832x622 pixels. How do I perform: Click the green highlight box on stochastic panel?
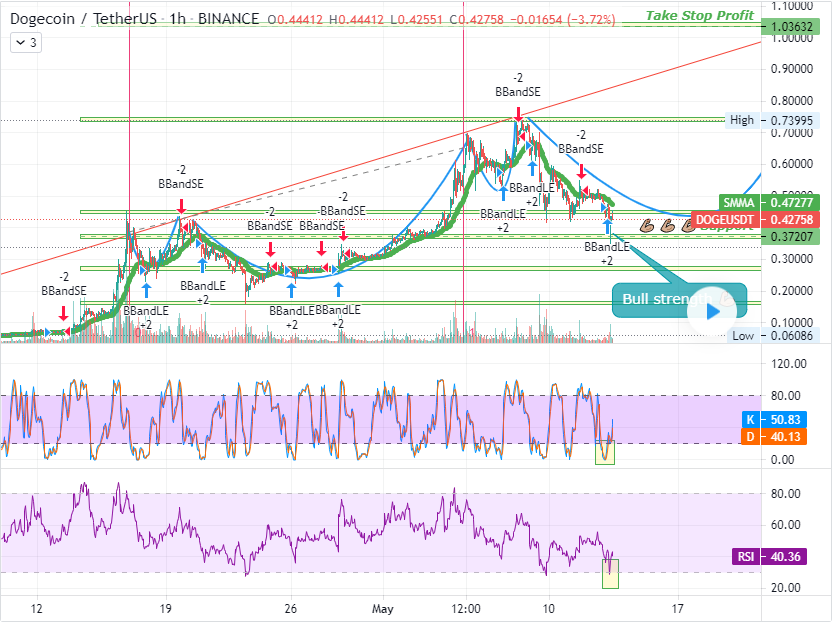(x=605, y=452)
